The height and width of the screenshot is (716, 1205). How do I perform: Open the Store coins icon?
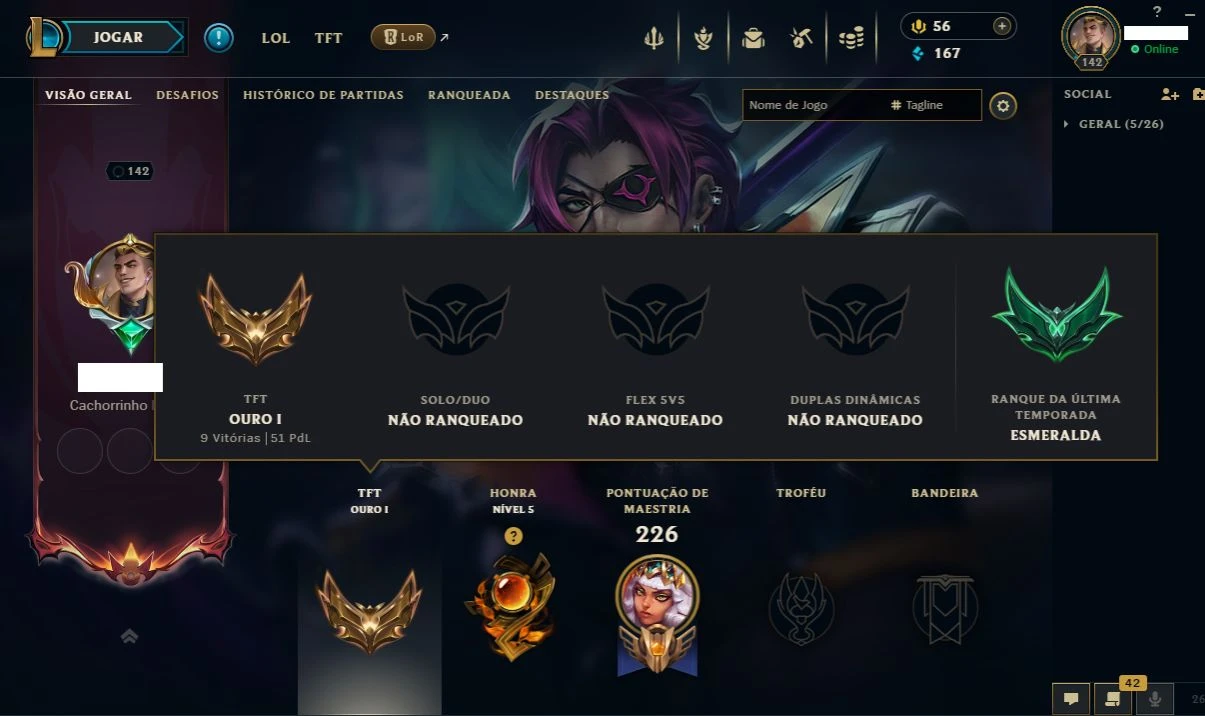[851, 39]
